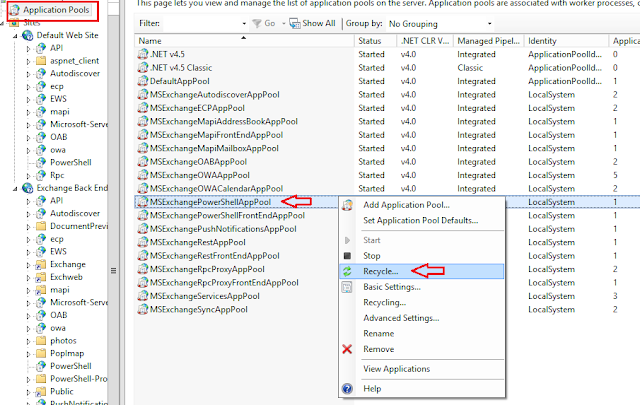Choose Recycle in context menu
Image resolution: width=640 pixels, height=405 pixels.
click(422, 271)
